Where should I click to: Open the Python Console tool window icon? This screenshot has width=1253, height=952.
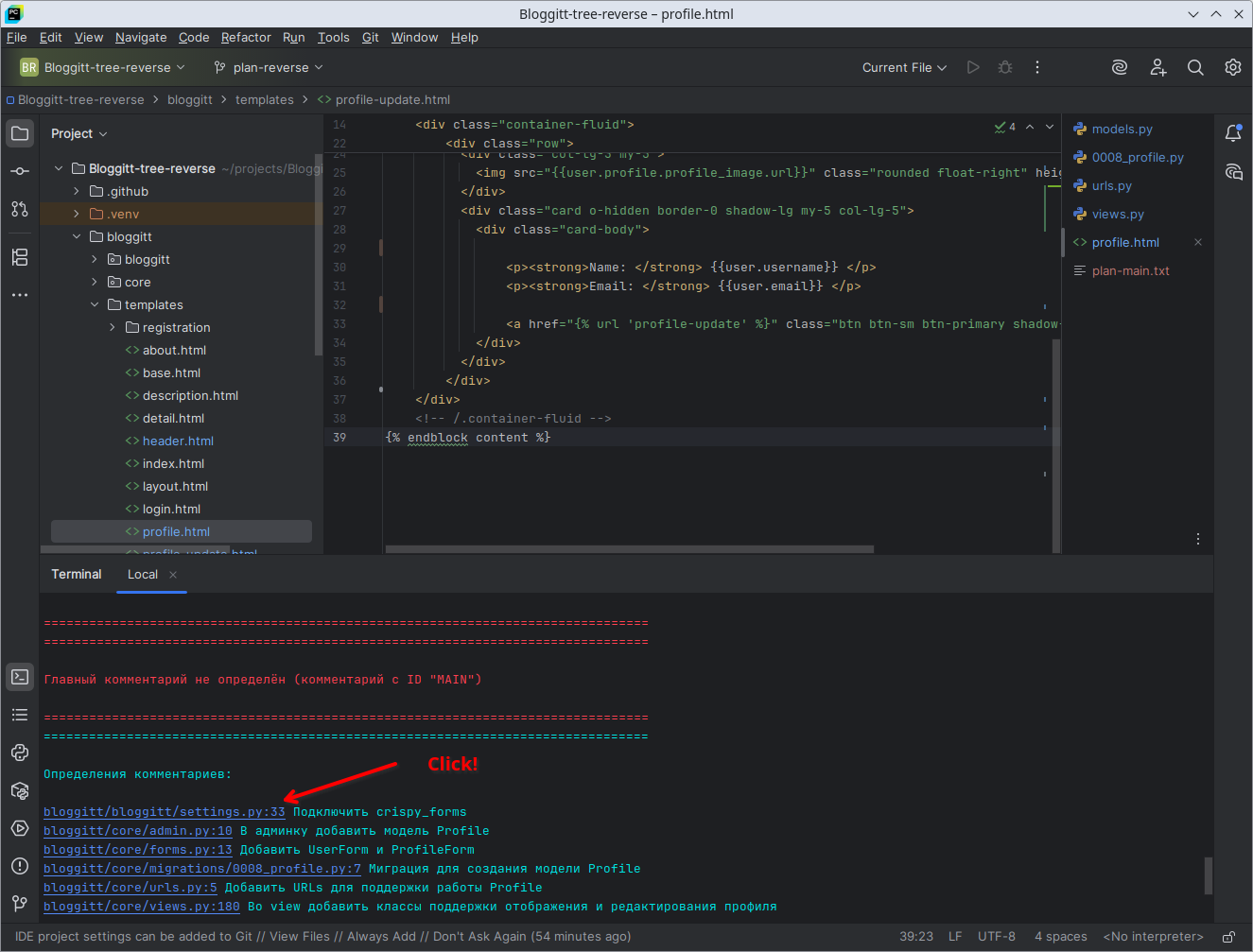pos(20,753)
